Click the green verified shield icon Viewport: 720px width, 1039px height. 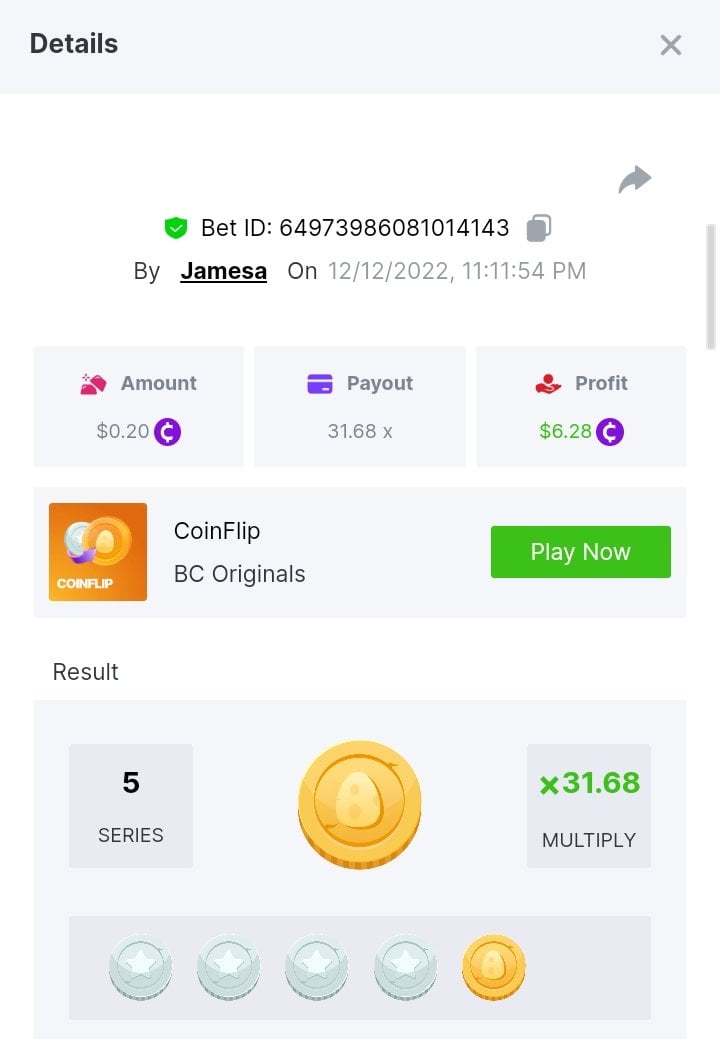pos(176,228)
